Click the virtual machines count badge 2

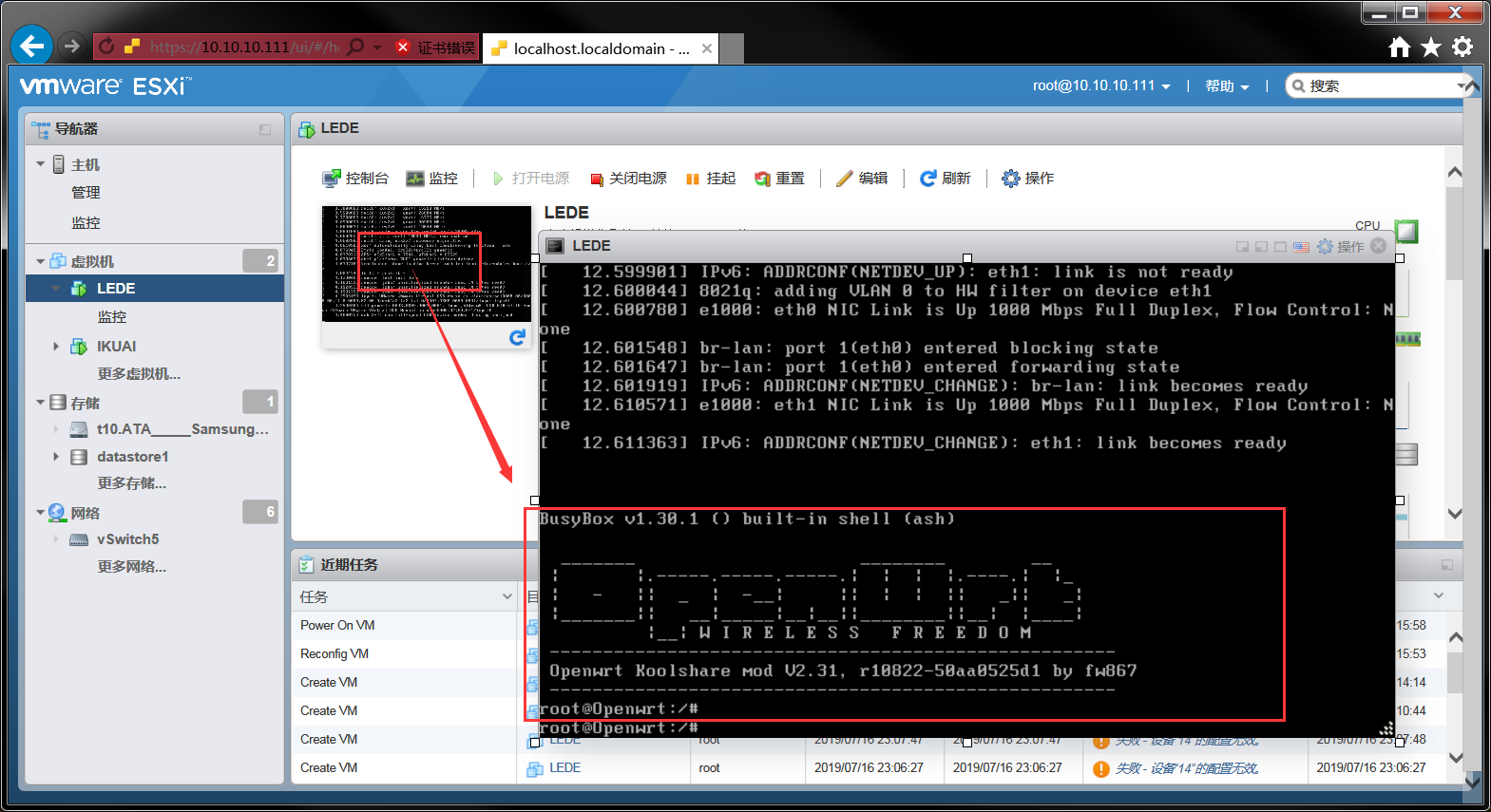point(260,260)
